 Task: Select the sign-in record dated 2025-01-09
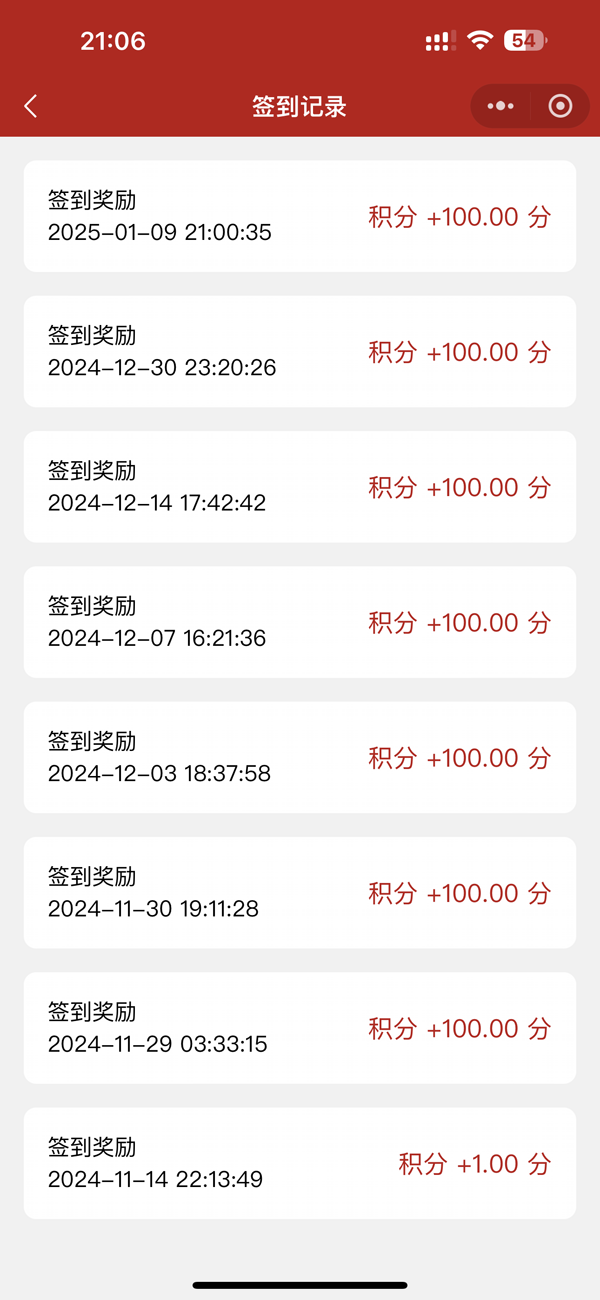[300, 216]
